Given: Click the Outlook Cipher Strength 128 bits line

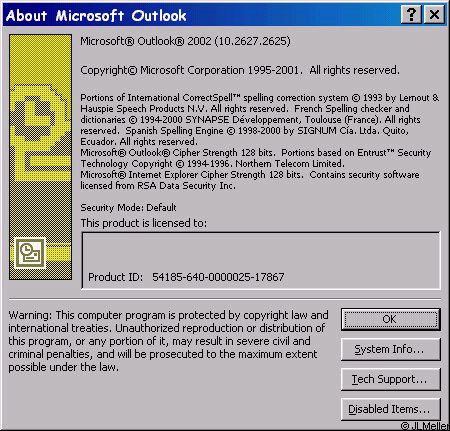Looking at the screenshot, I should pos(178,153).
